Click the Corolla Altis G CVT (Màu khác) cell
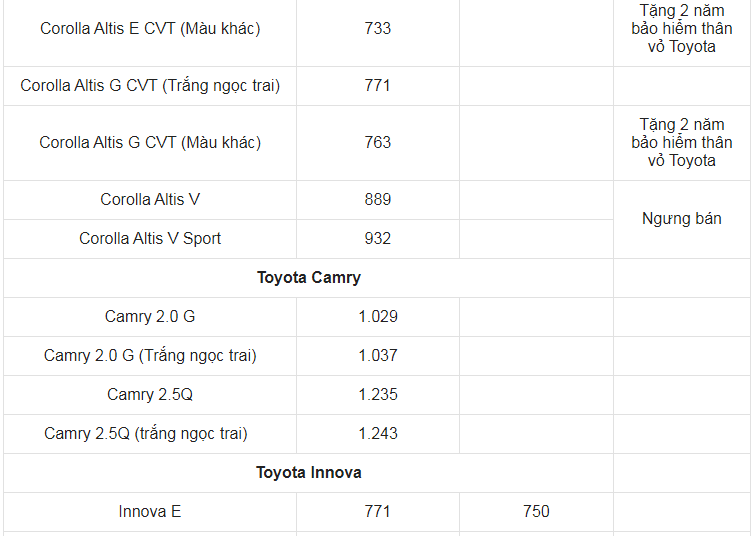 point(150,143)
